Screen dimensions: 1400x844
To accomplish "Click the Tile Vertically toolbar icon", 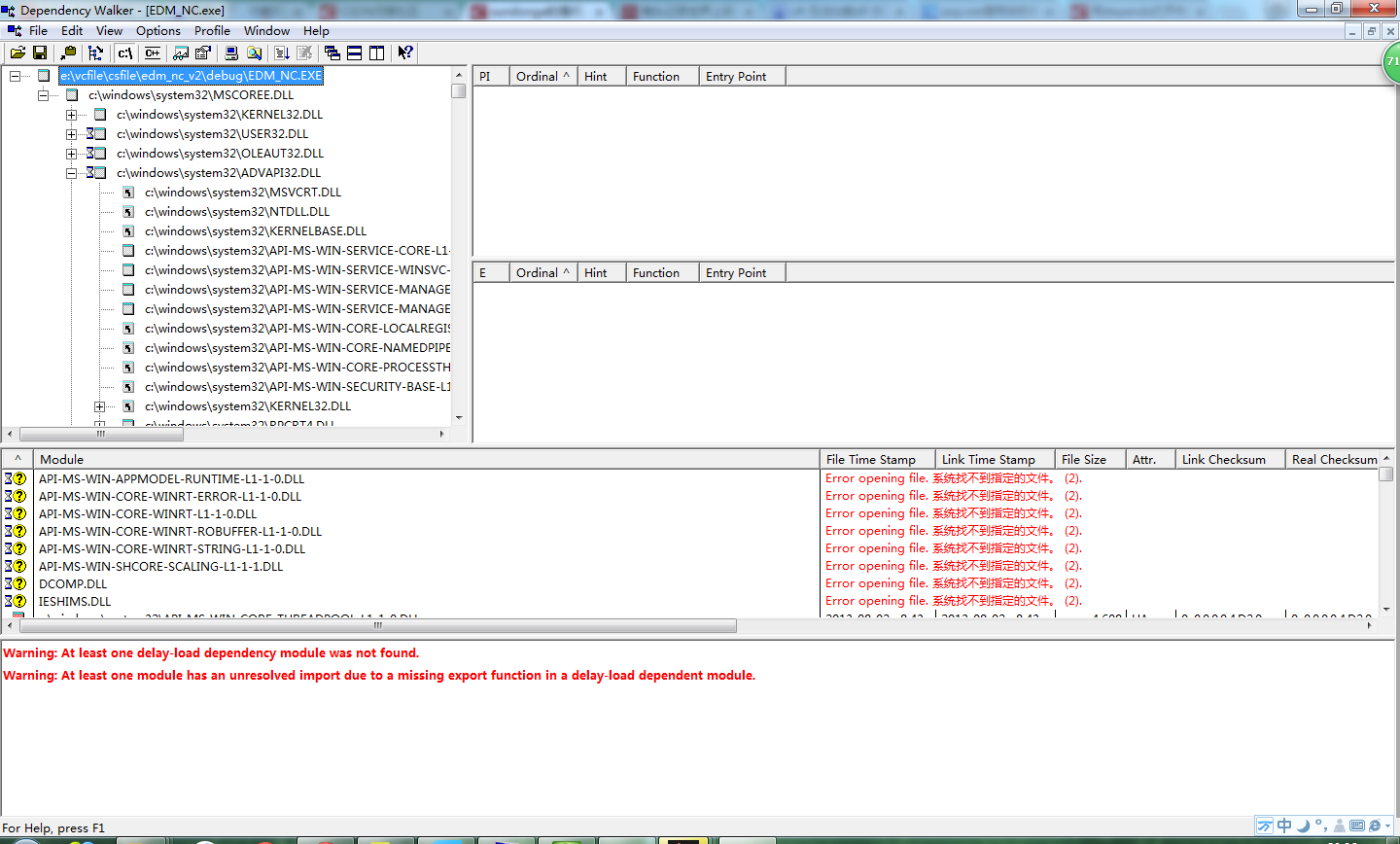I will point(377,53).
